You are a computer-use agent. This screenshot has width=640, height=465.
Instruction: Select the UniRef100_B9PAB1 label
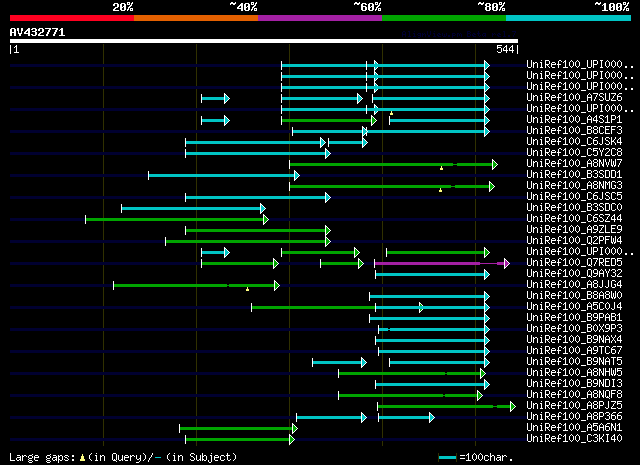(x=574, y=318)
